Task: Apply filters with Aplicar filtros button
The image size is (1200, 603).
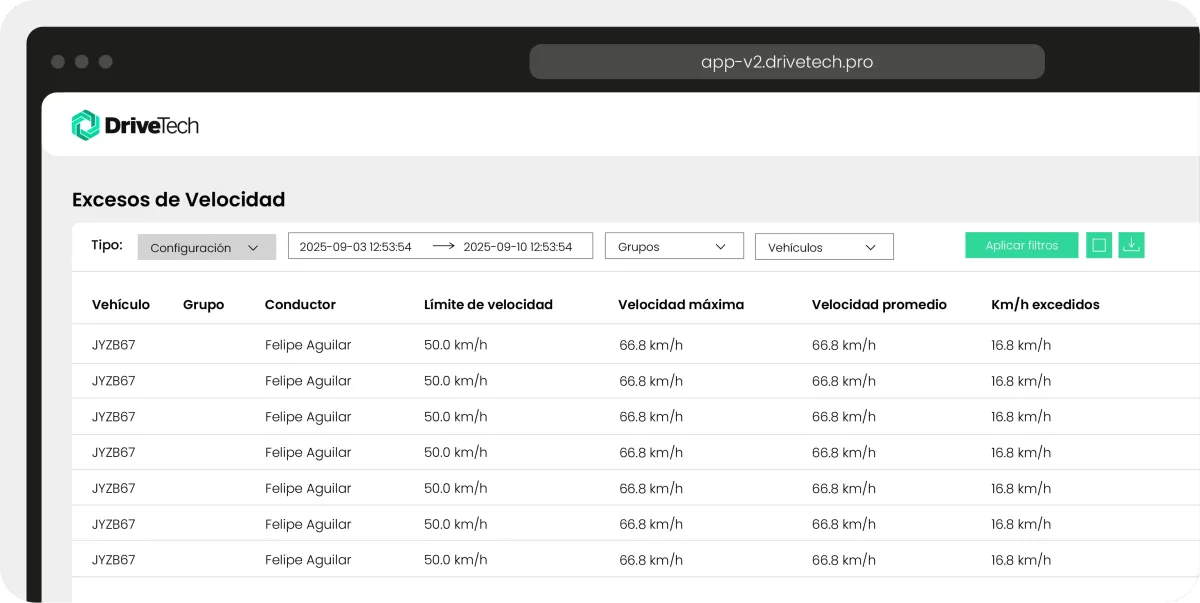Action: tap(1022, 245)
